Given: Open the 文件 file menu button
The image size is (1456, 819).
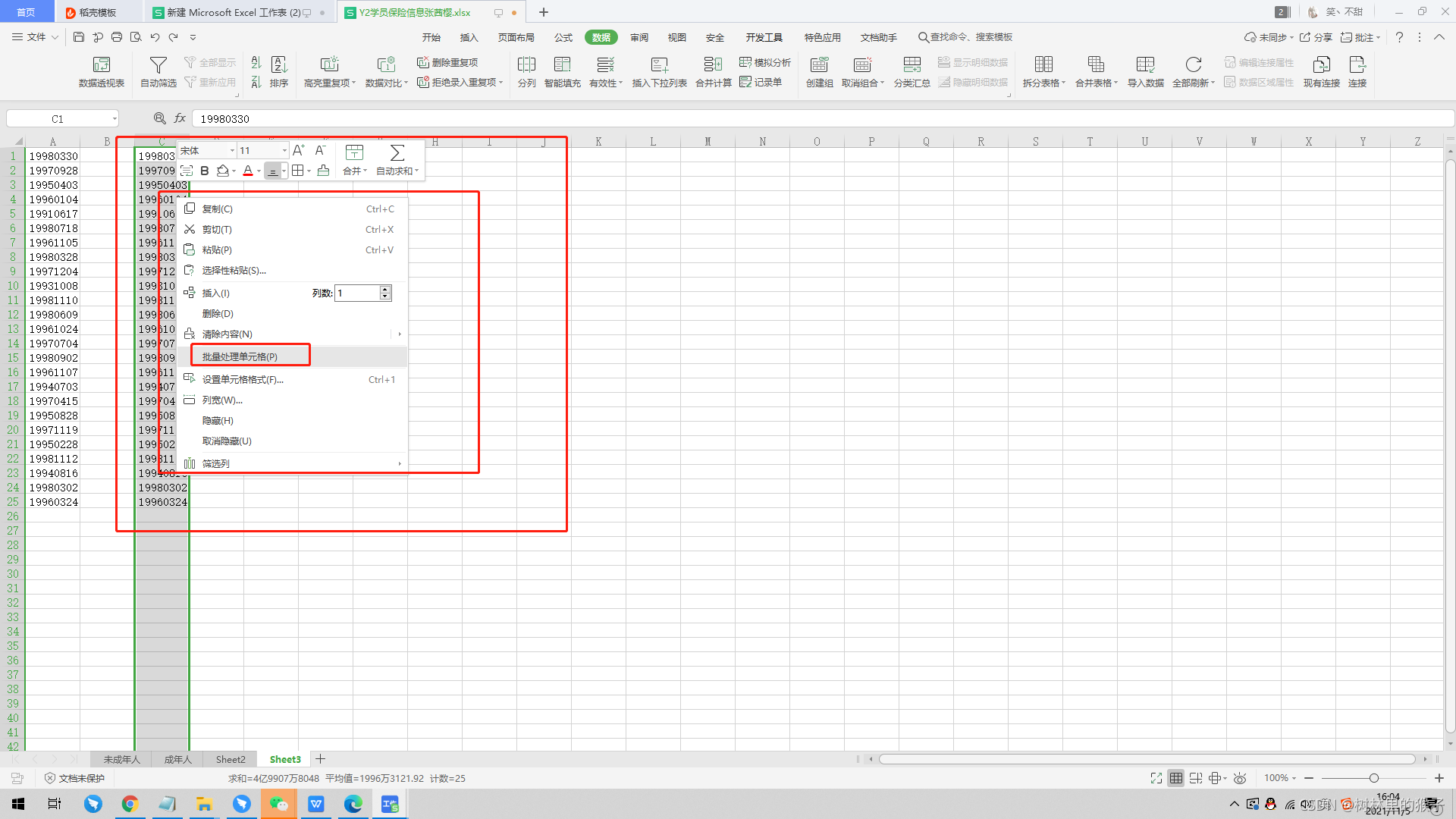Looking at the screenshot, I should 36,36.
